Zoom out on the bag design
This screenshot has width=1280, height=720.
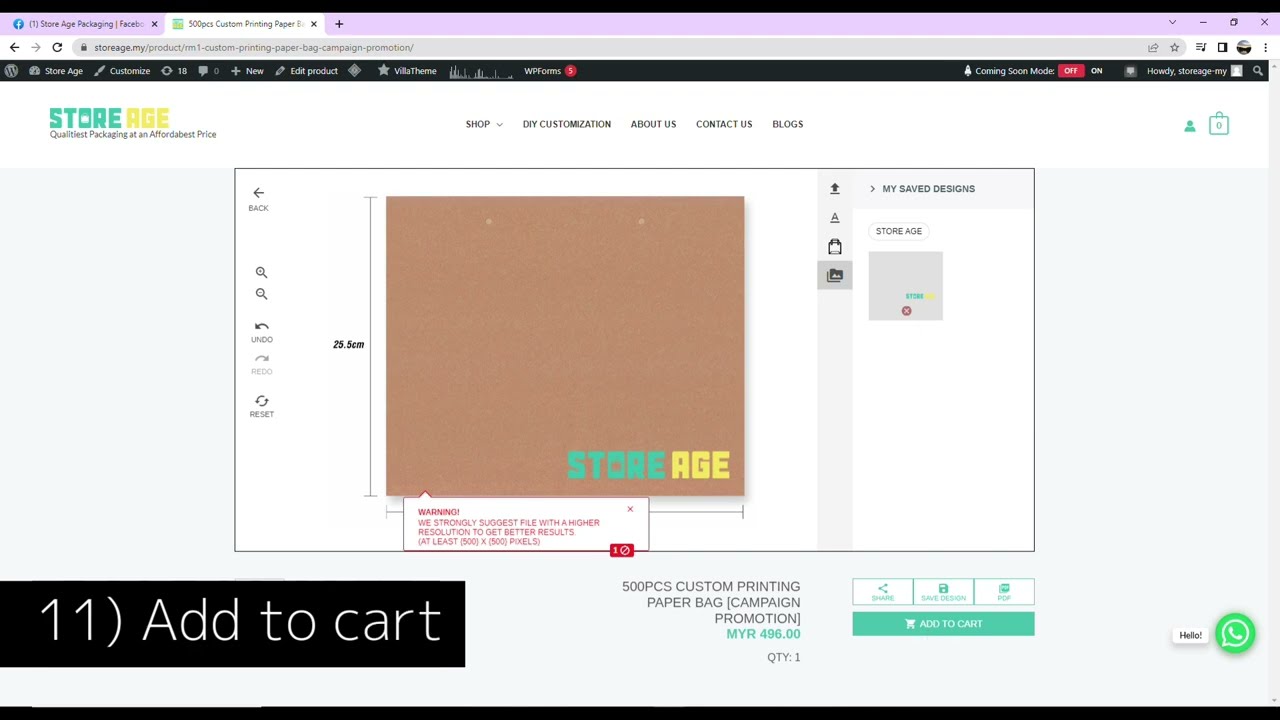(261, 294)
